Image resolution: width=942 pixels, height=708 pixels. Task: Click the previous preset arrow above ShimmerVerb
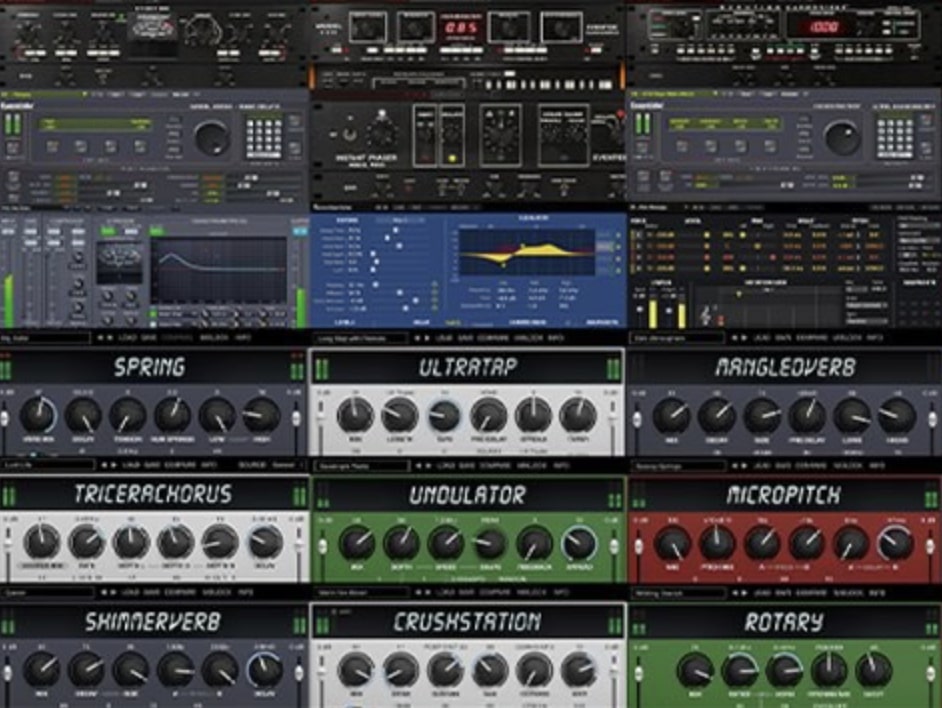104,593
